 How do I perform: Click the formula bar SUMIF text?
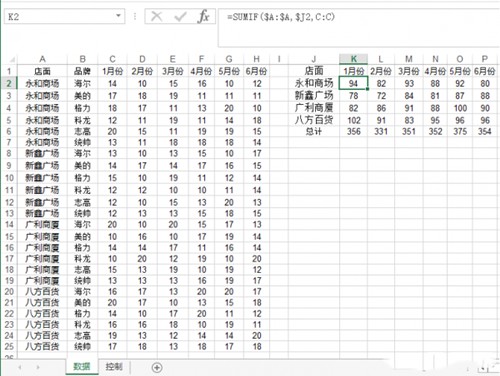pyautogui.click(x=281, y=17)
